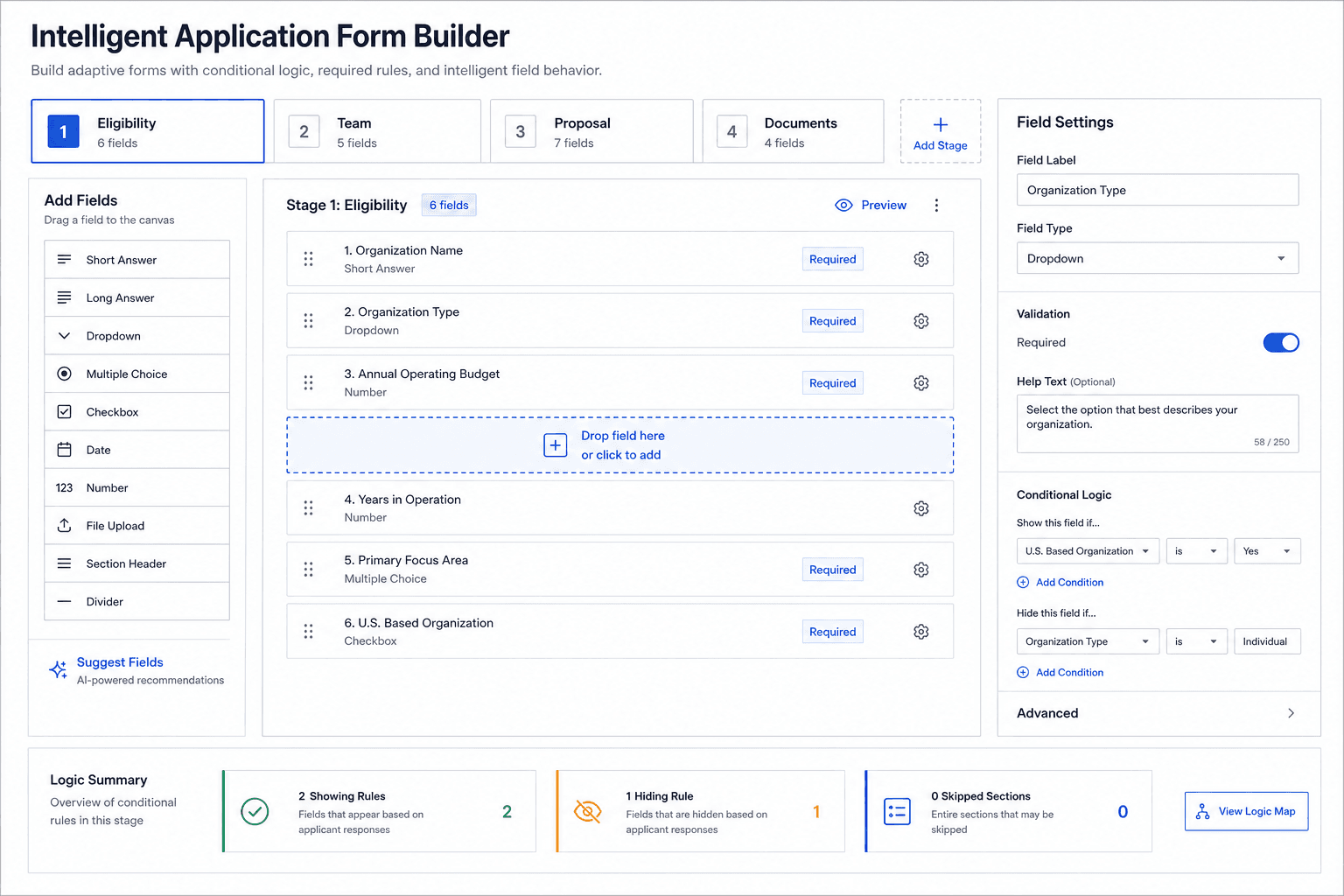Viewport: 1344px width, 896px height.
Task: Pick the File Upload field type
Action: 137,526
